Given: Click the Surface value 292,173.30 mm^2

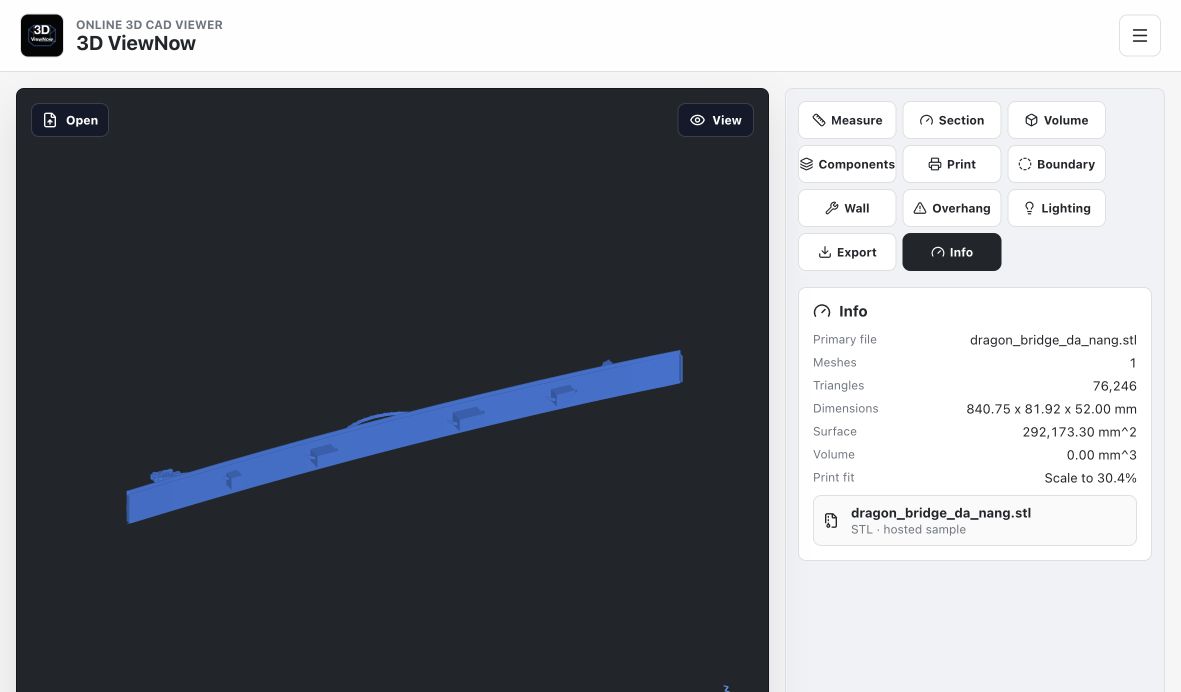Looking at the screenshot, I should [1079, 431].
